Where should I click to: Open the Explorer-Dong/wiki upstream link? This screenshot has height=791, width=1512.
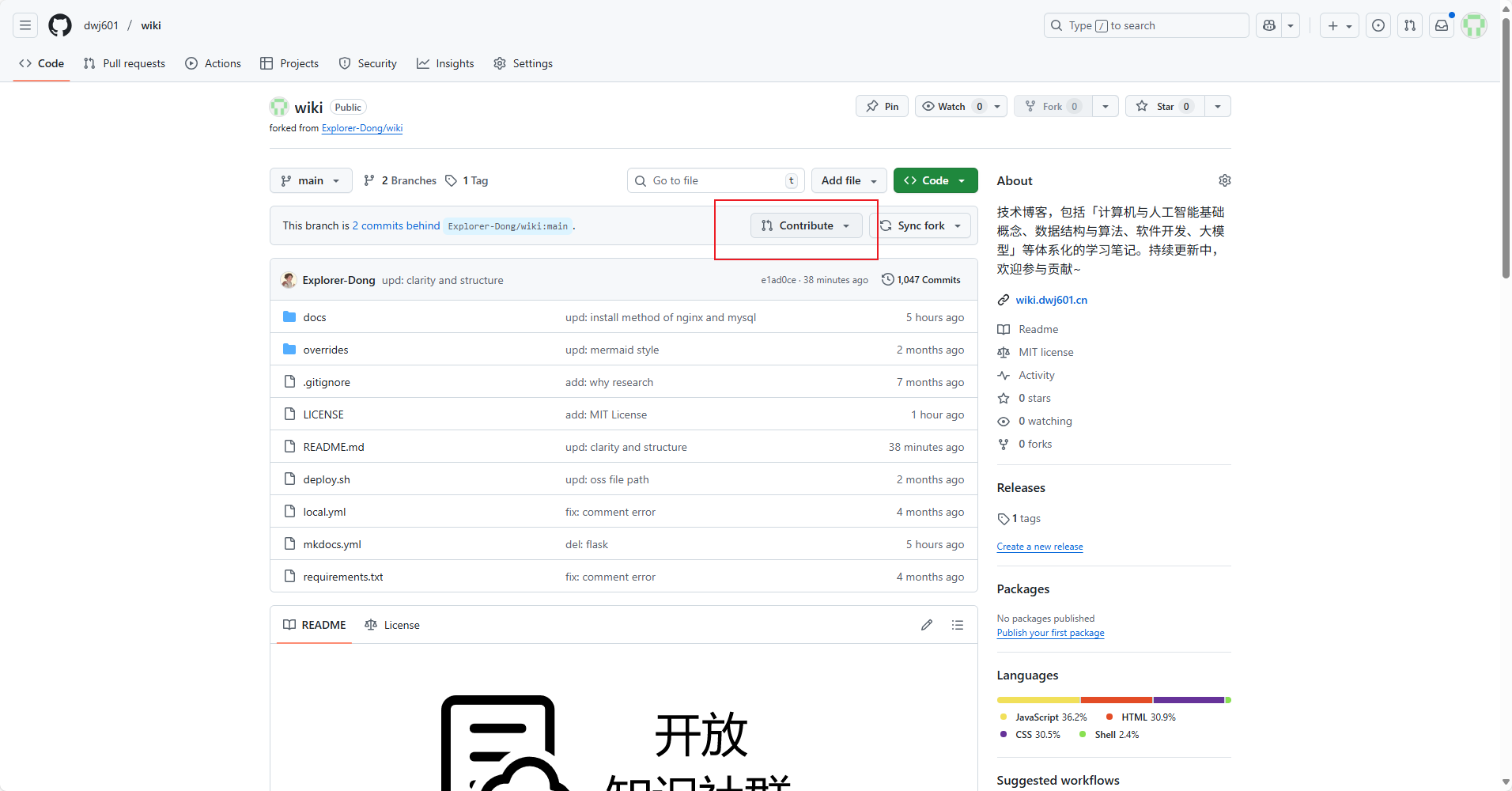tap(362, 128)
